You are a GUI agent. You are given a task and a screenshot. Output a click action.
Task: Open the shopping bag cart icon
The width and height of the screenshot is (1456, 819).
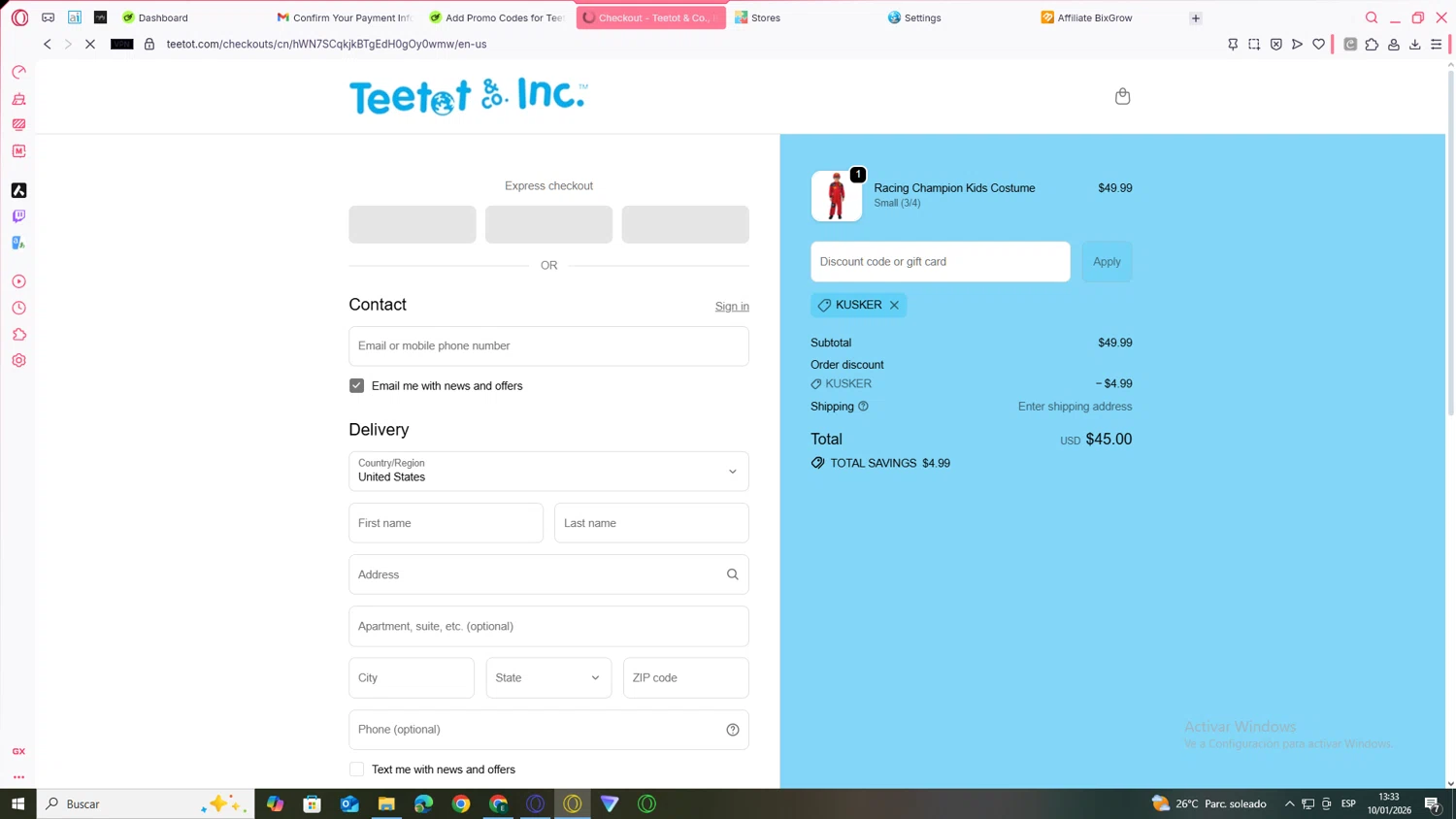tap(1122, 96)
